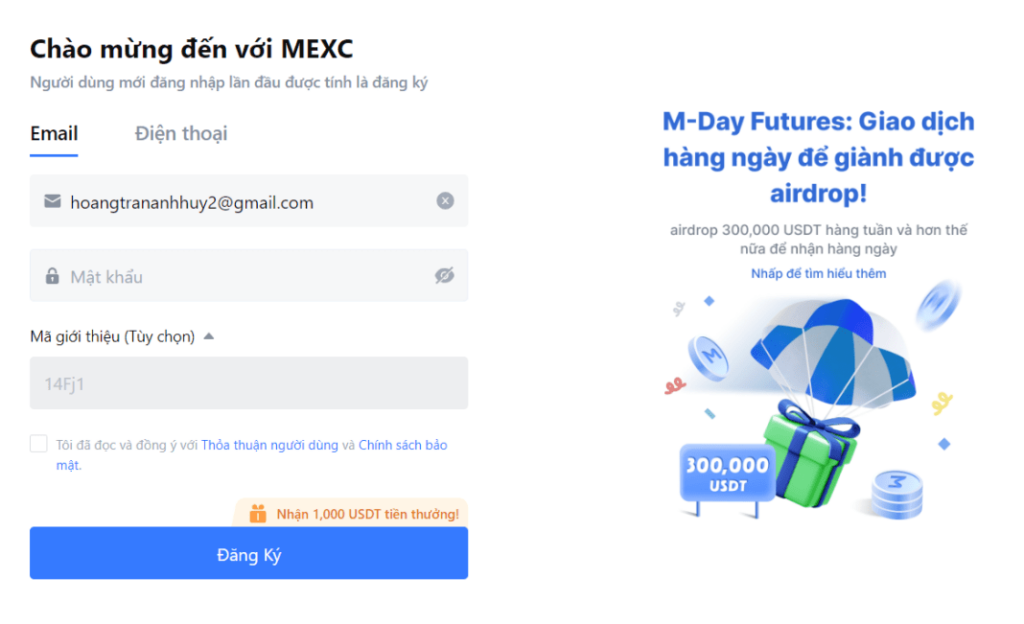
Task: Focus the Mật khẩu password field
Action: [248, 276]
